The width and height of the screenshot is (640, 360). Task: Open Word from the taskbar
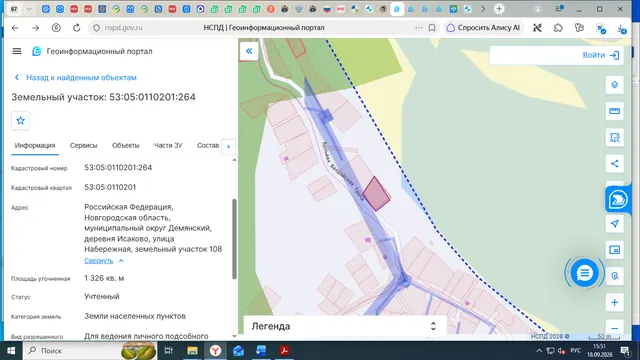[261, 351]
